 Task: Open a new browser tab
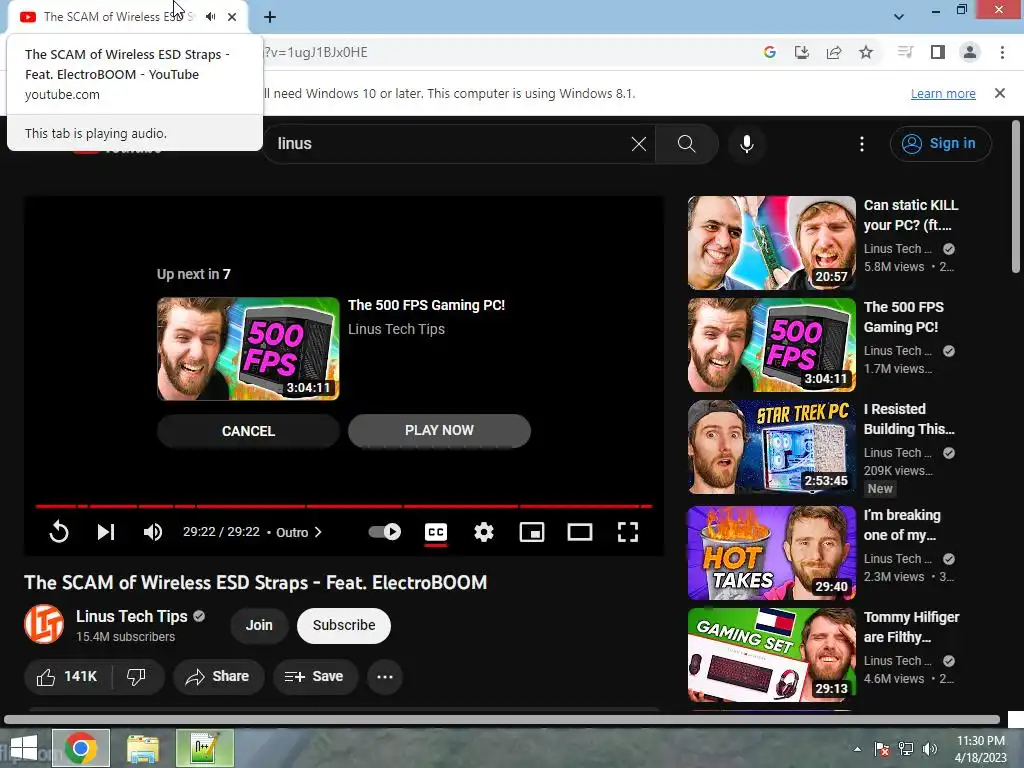(270, 17)
